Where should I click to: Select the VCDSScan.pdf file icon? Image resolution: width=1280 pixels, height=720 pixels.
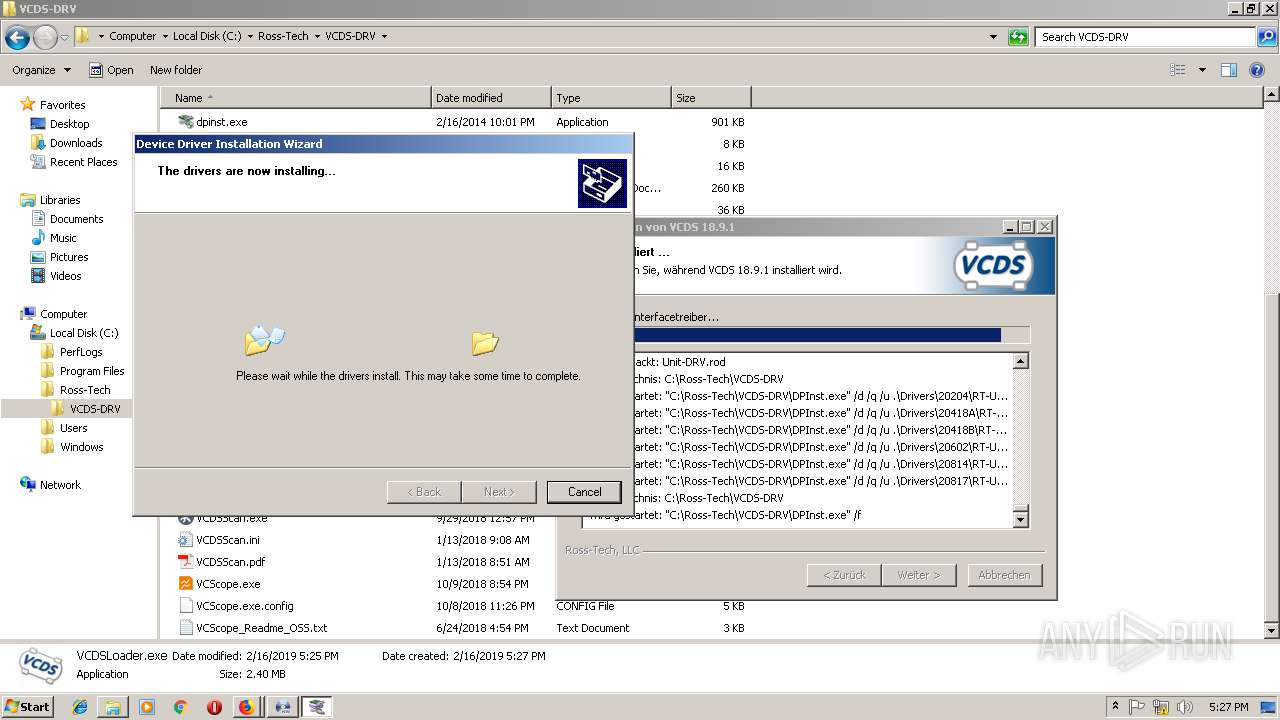coord(185,562)
